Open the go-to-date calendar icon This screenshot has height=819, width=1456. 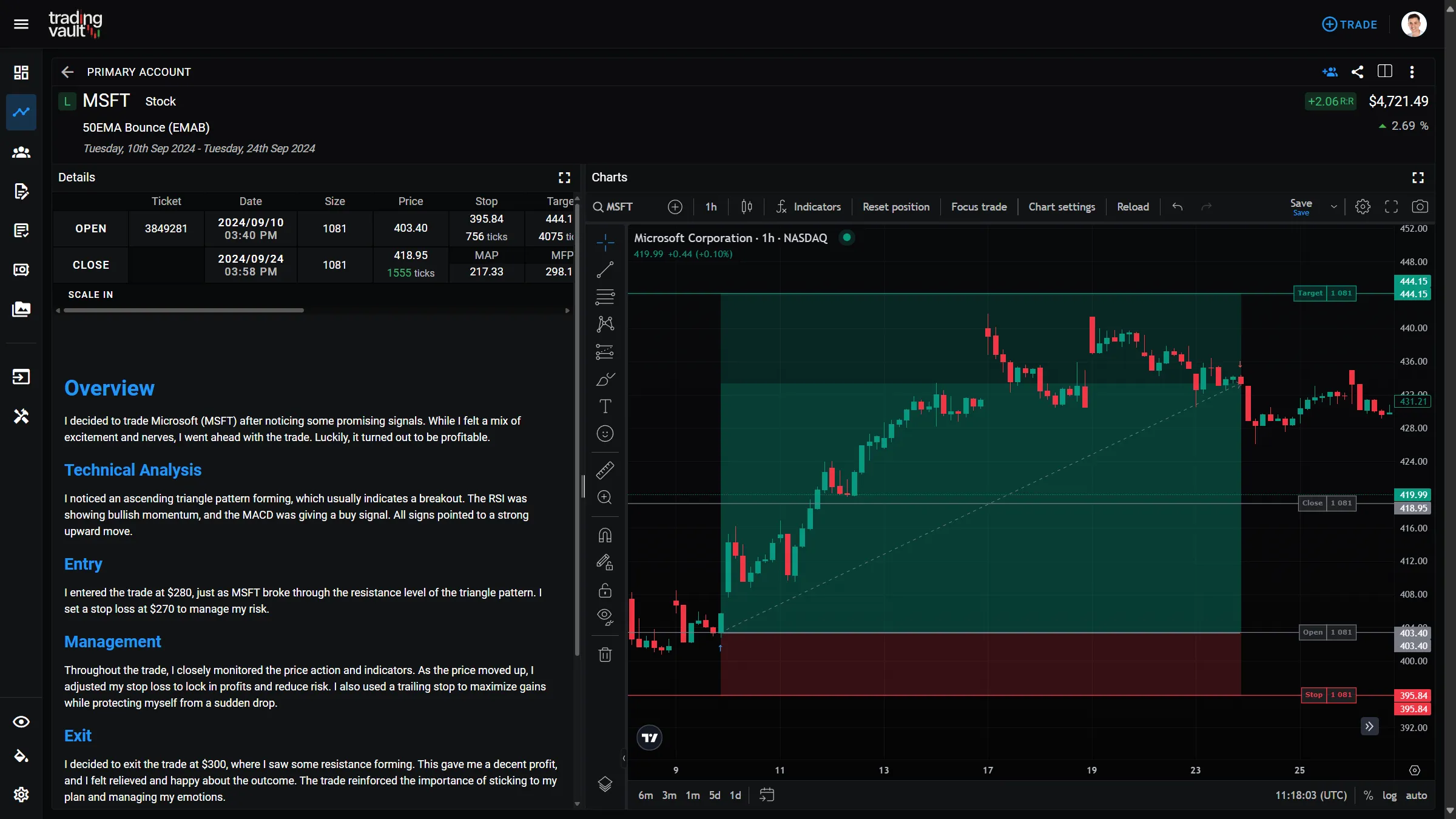(x=767, y=795)
